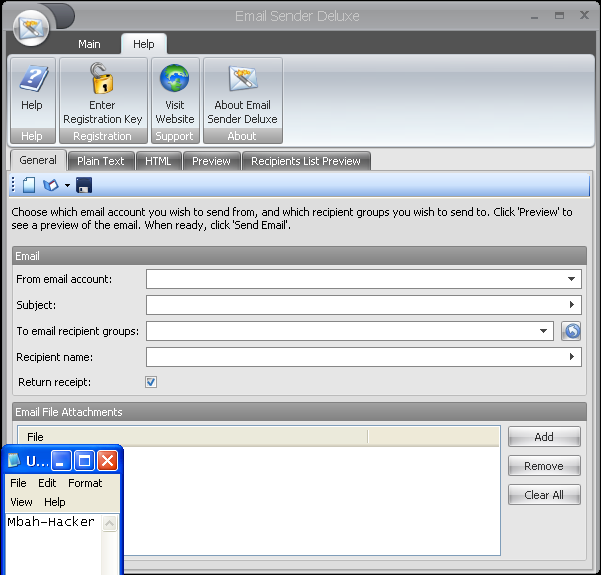Minimize Email Sender Deluxe window

535,16
